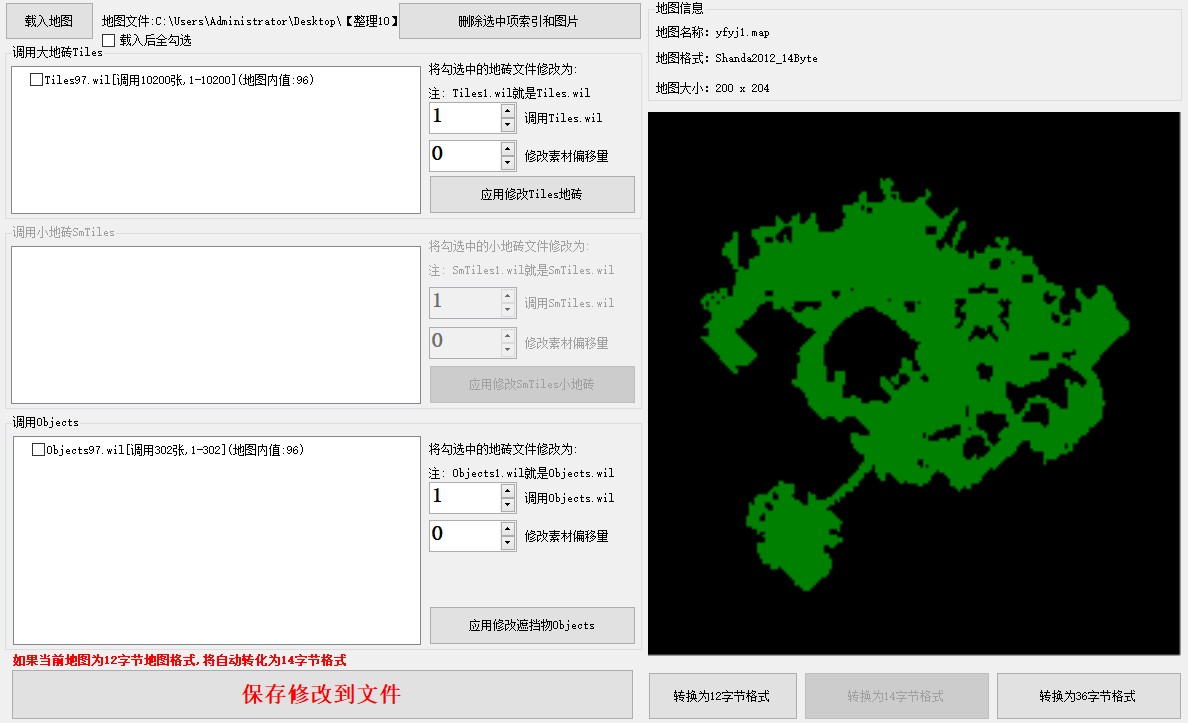Click 转换为36字节格式 button
This screenshot has width=1188, height=723.
coord(1088,696)
